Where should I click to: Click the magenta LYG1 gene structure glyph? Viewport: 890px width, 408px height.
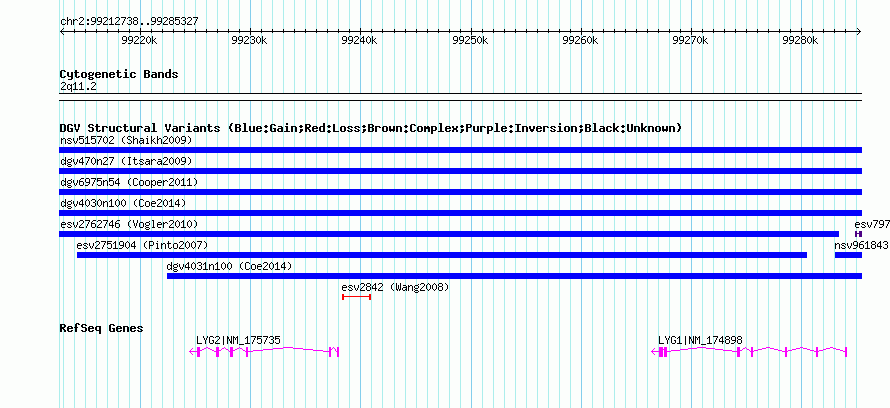749,352
